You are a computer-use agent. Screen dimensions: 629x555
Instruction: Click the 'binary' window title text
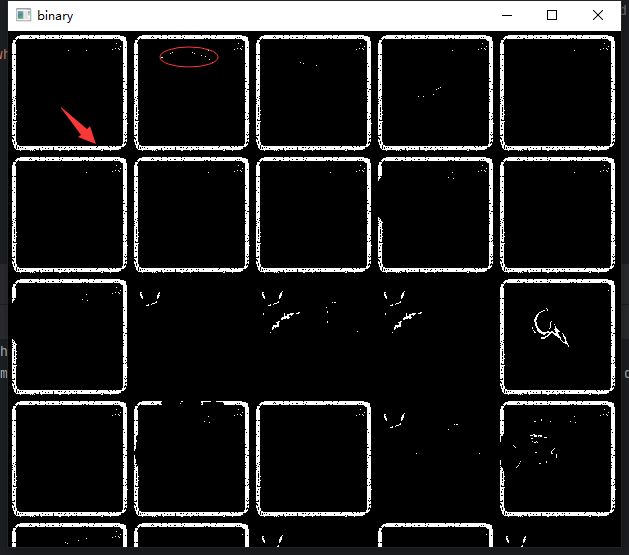(55, 16)
